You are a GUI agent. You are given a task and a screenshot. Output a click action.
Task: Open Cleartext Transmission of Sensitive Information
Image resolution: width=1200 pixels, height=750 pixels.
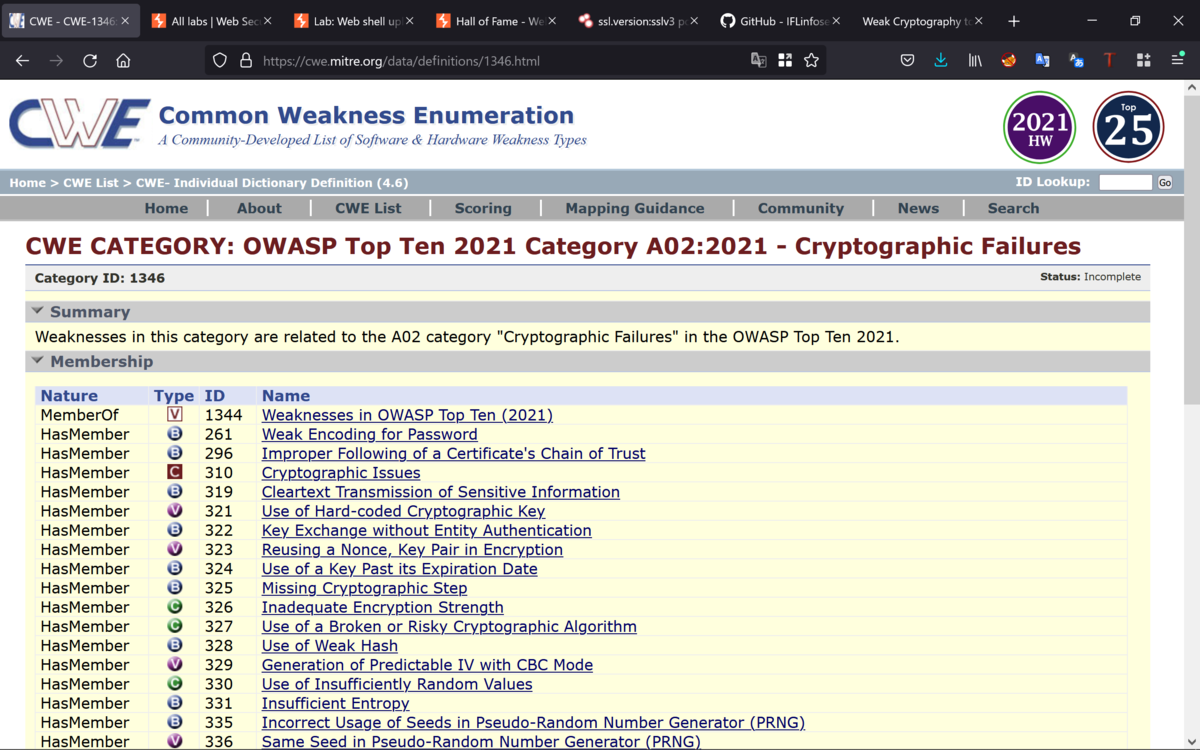(x=441, y=492)
